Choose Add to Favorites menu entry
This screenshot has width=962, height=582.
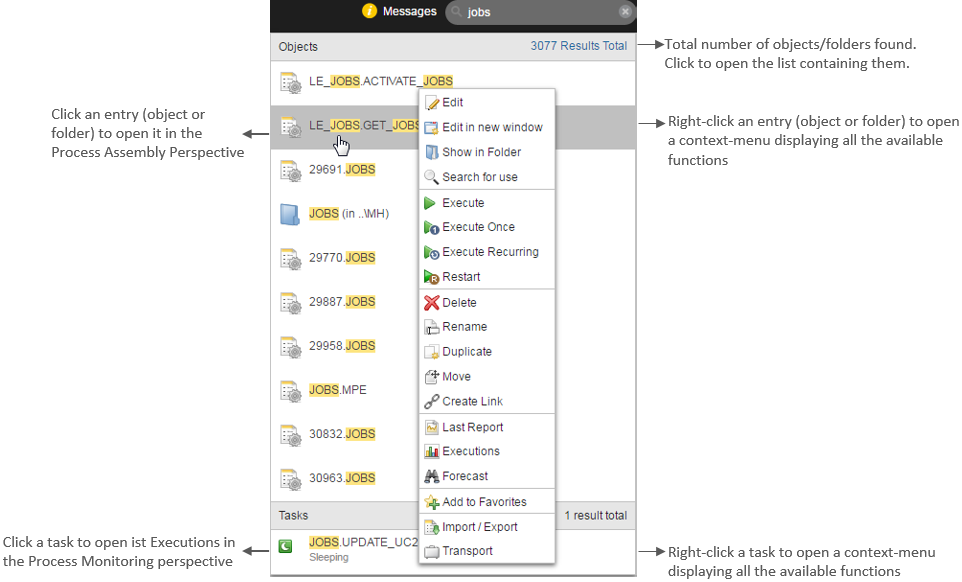(x=487, y=502)
